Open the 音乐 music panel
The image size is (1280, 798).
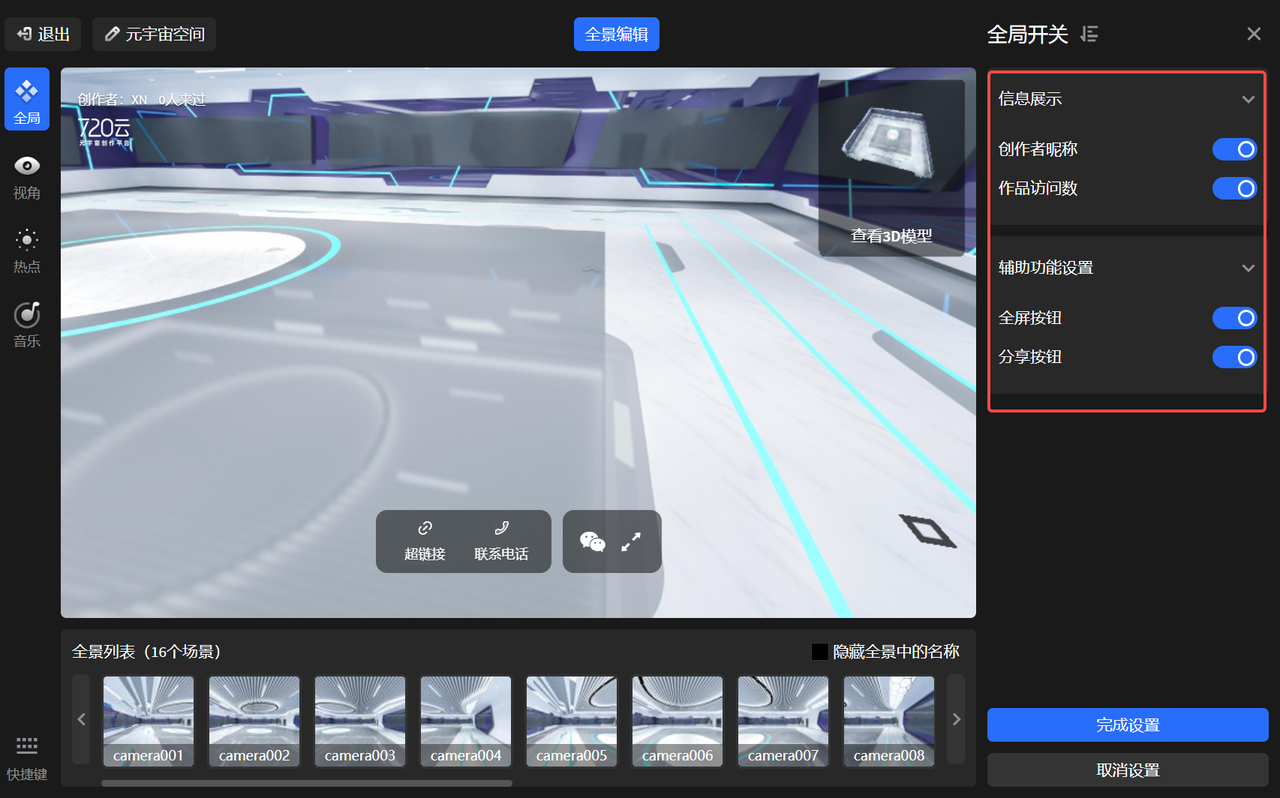[x=27, y=324]
